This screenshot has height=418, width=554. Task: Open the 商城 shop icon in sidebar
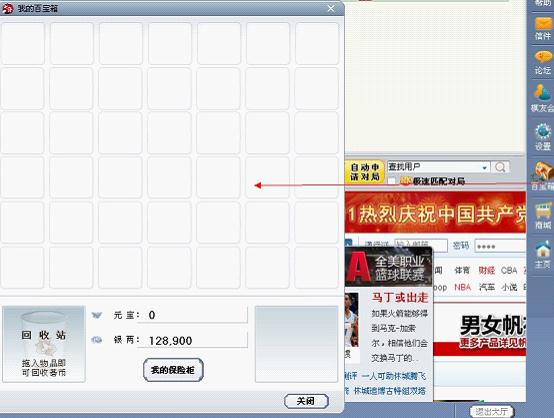point(543,216)
